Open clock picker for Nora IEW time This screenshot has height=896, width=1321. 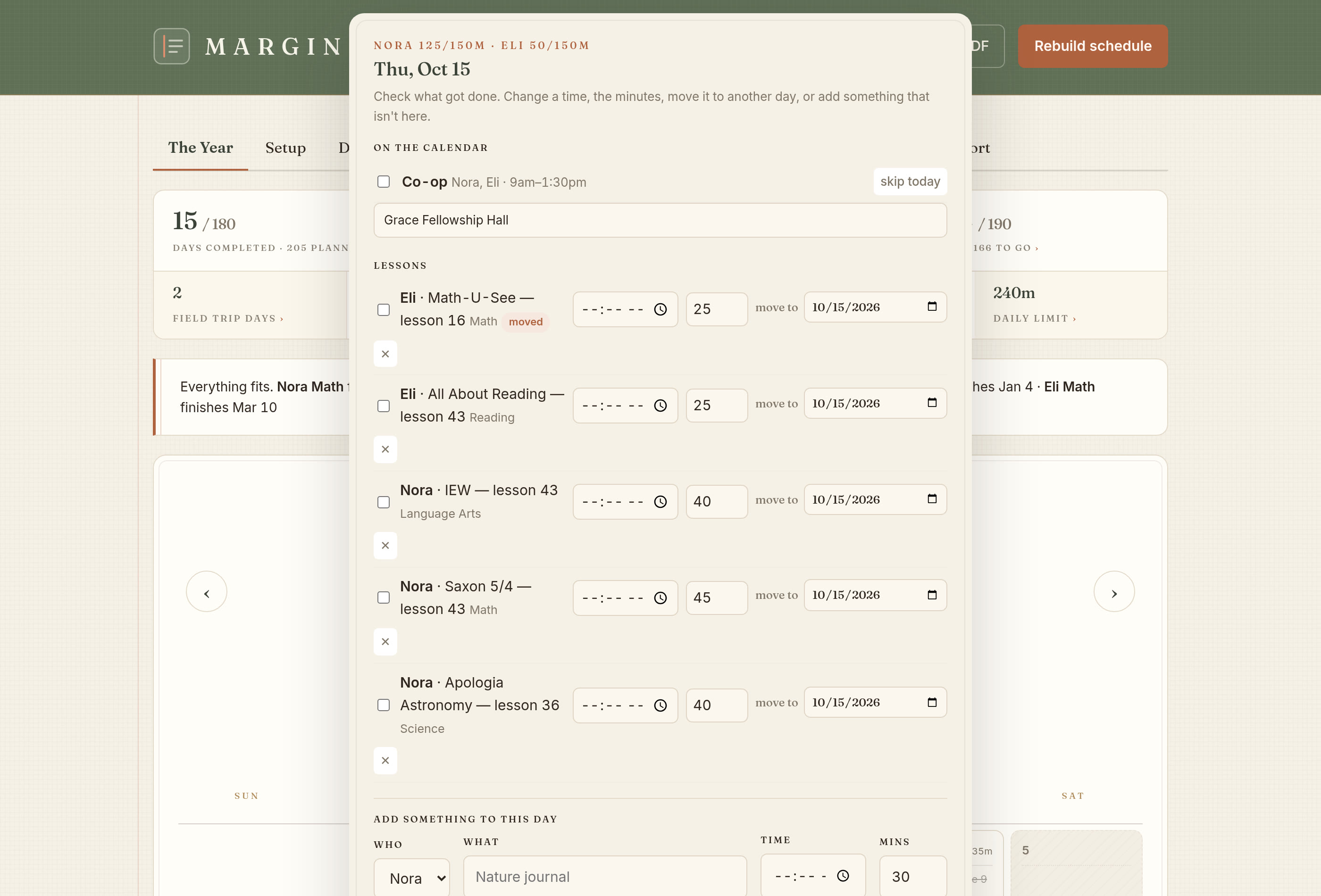pyautogui.click(x=660, y=502)
